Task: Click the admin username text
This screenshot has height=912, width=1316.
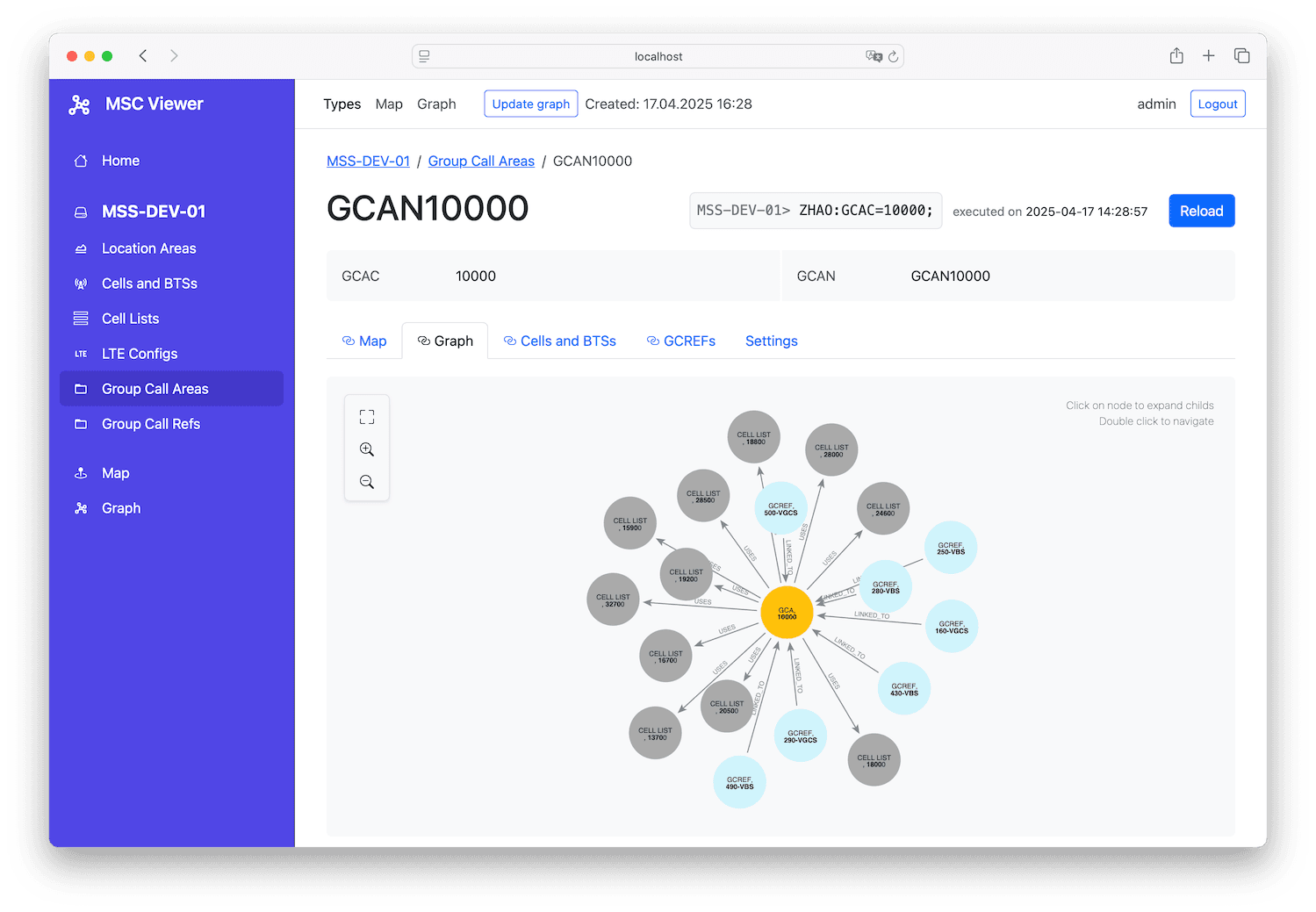Action: point(1156,104)
